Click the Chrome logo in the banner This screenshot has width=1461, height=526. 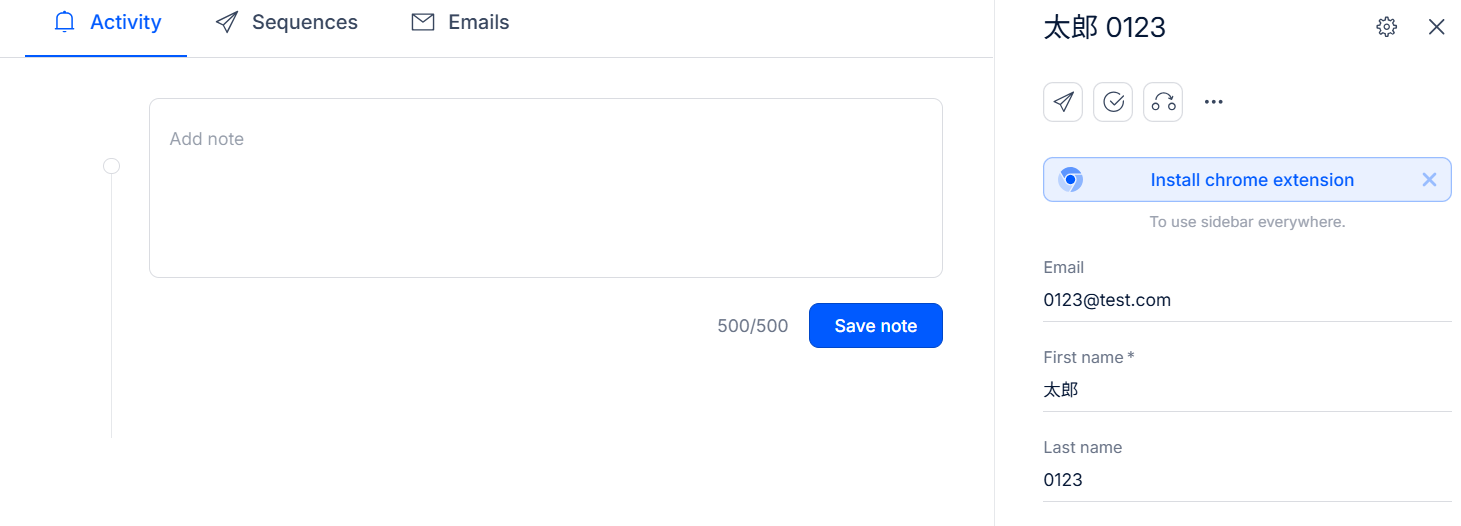(1070, 180)
